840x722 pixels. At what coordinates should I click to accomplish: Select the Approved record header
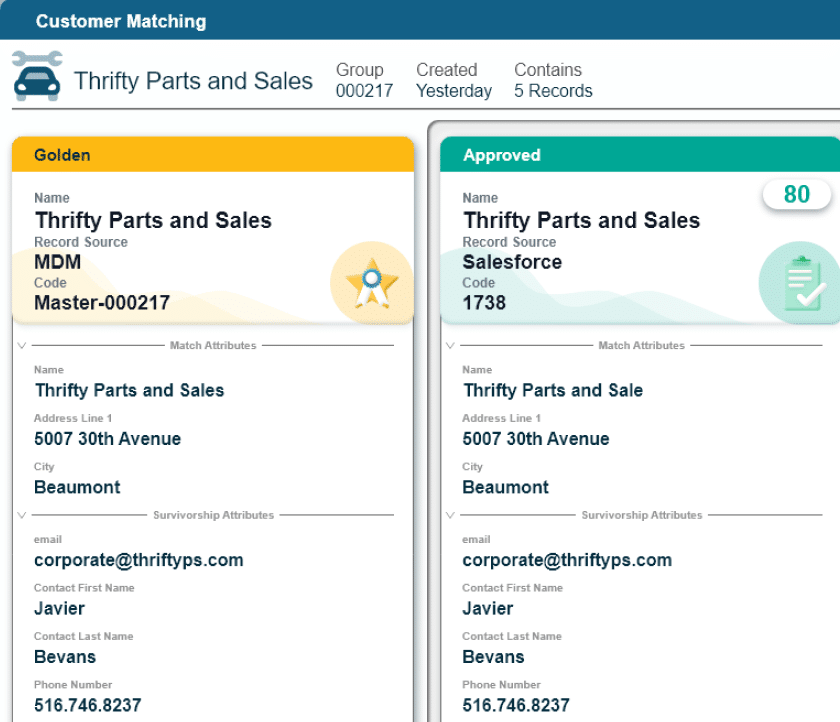click(x=640, y=155)
